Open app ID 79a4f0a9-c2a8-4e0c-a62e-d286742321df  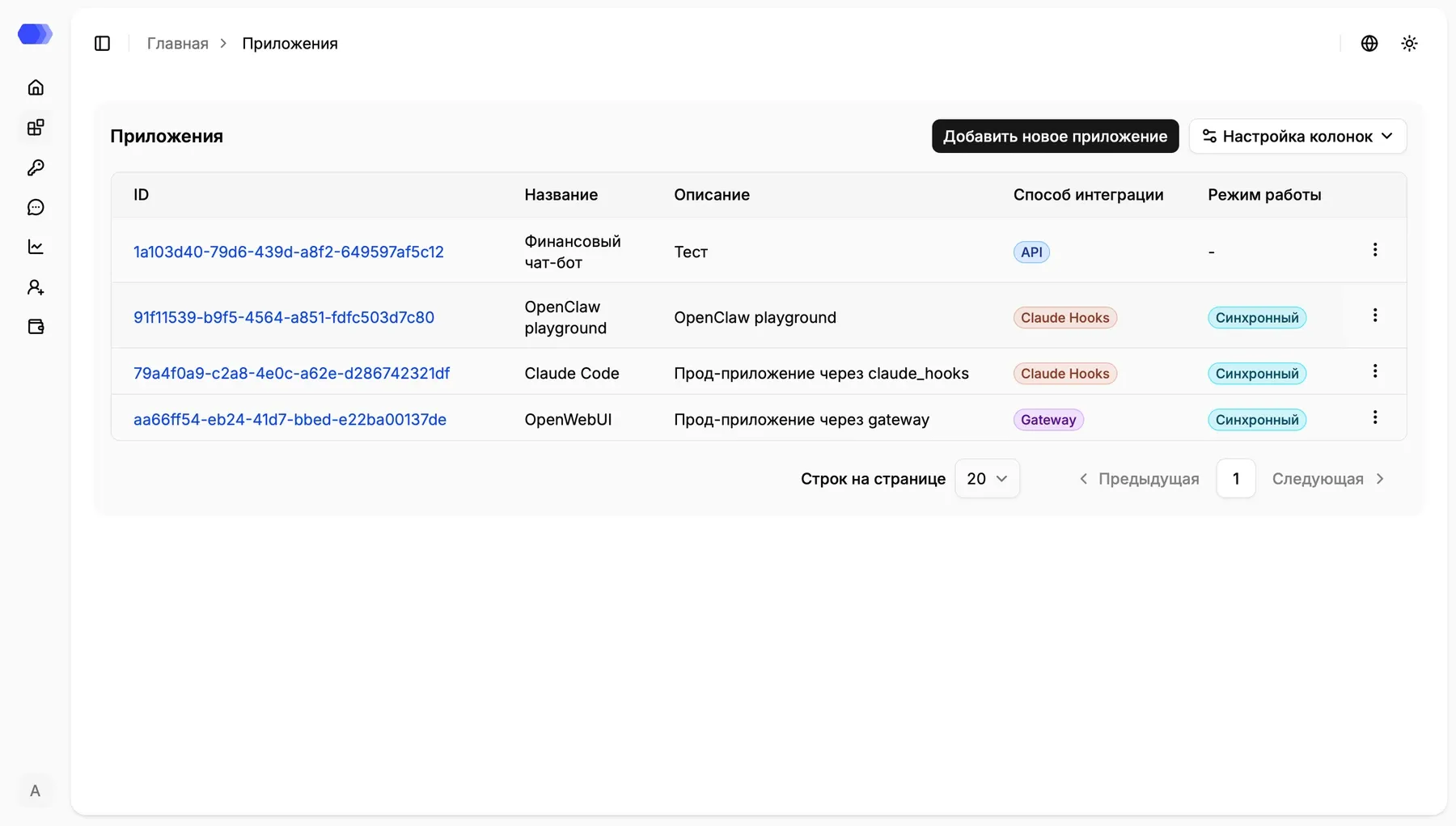pyautogui.click(x=291, y=373)
